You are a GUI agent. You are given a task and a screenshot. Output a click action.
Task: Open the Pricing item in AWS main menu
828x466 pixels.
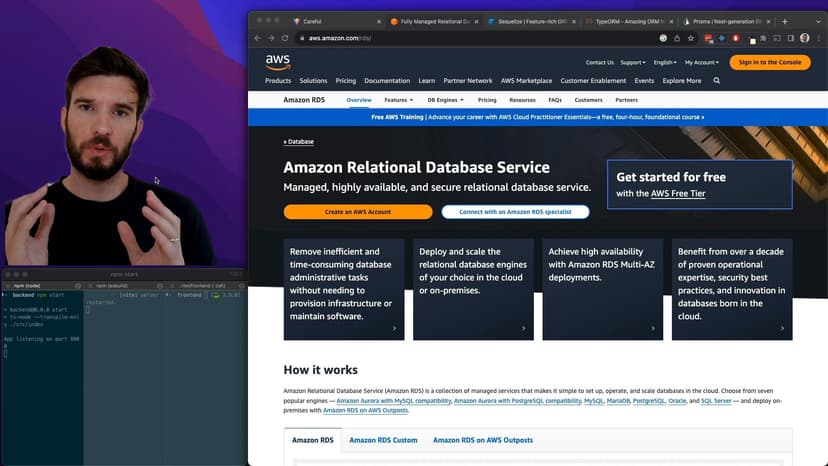[346, 81]
